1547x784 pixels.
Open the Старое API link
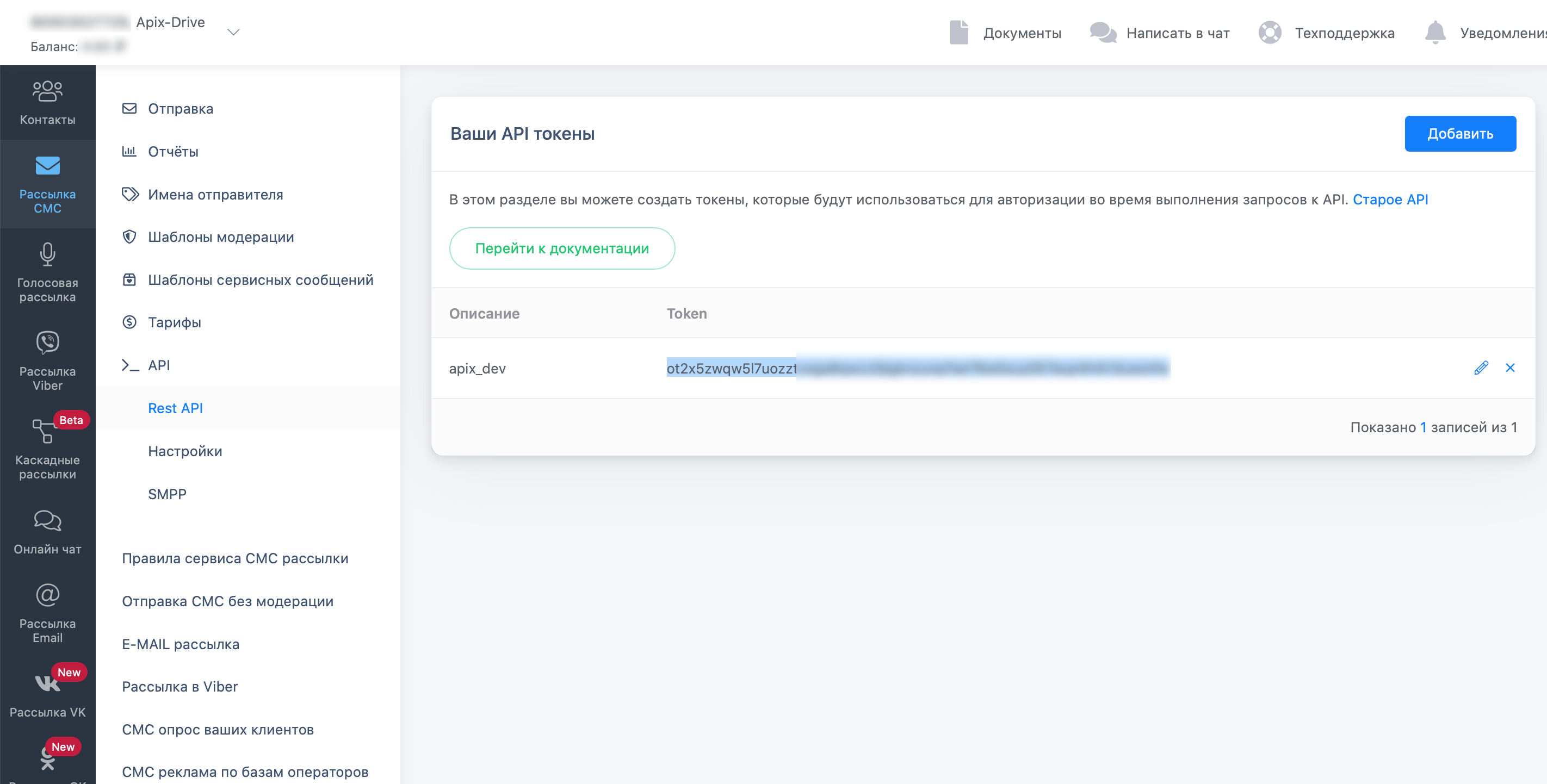1390,200
